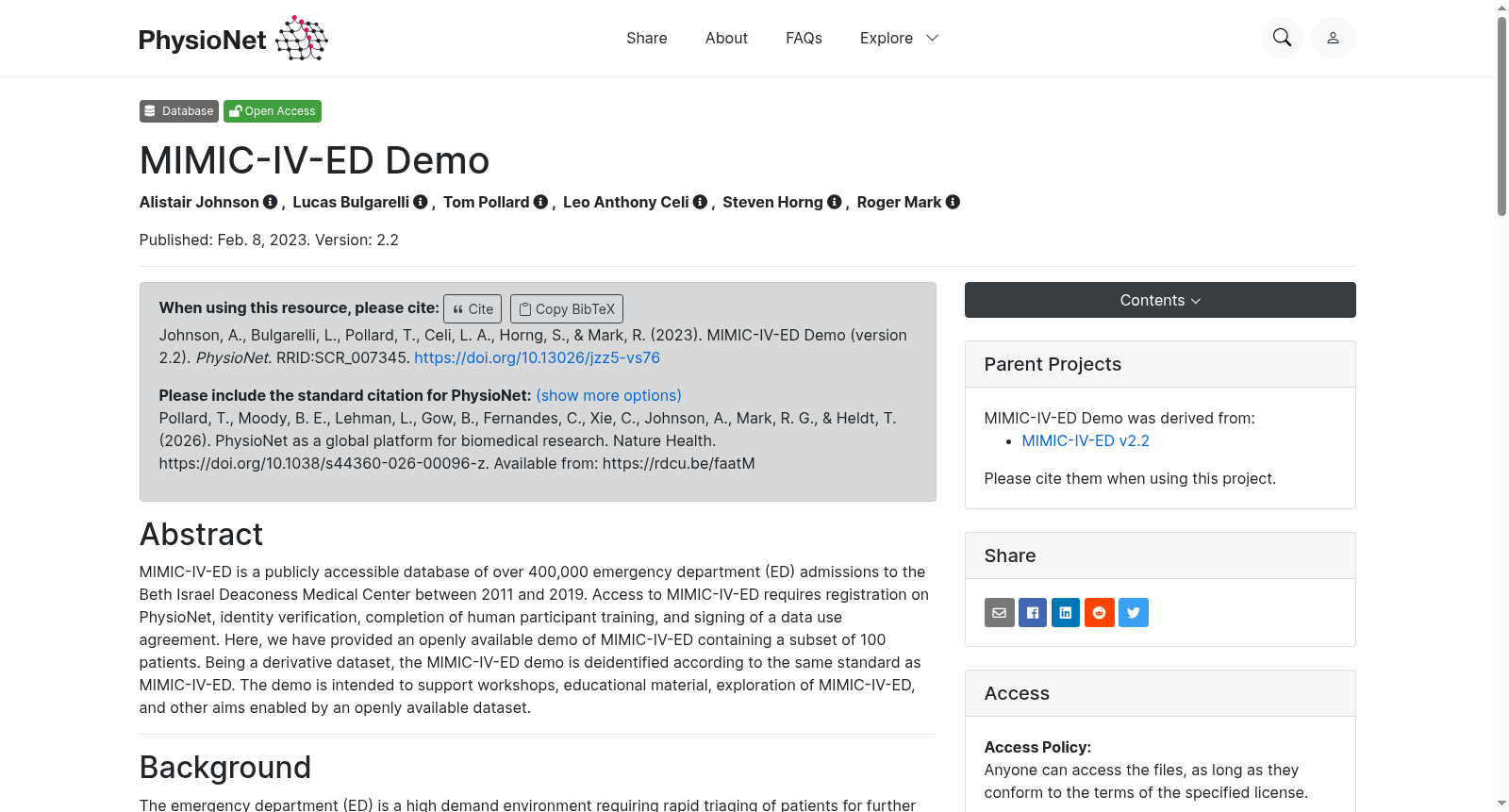
Task: Open the MIMIC-IV-ED v2.2 parent project link
Action: 1086,440
